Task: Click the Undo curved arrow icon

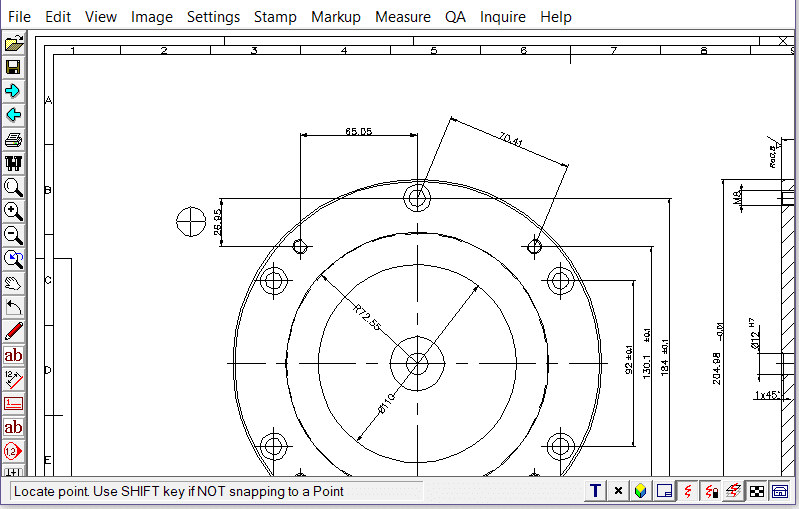Action: [x=13, y=307]
